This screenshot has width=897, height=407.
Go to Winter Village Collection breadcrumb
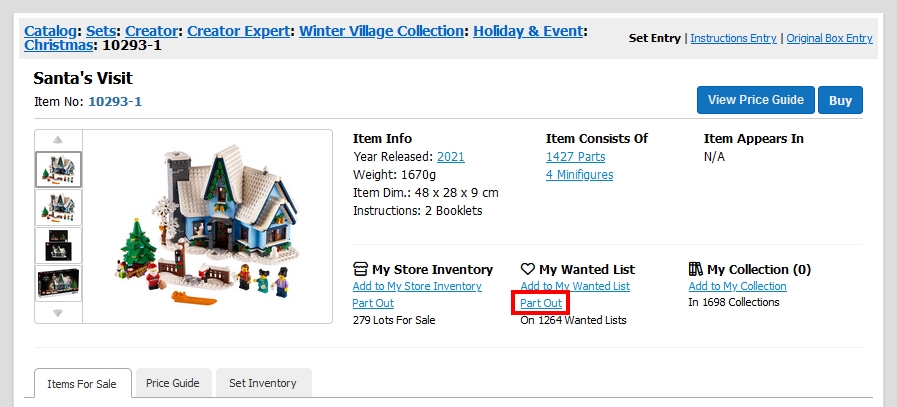click(x=382, y=31)
